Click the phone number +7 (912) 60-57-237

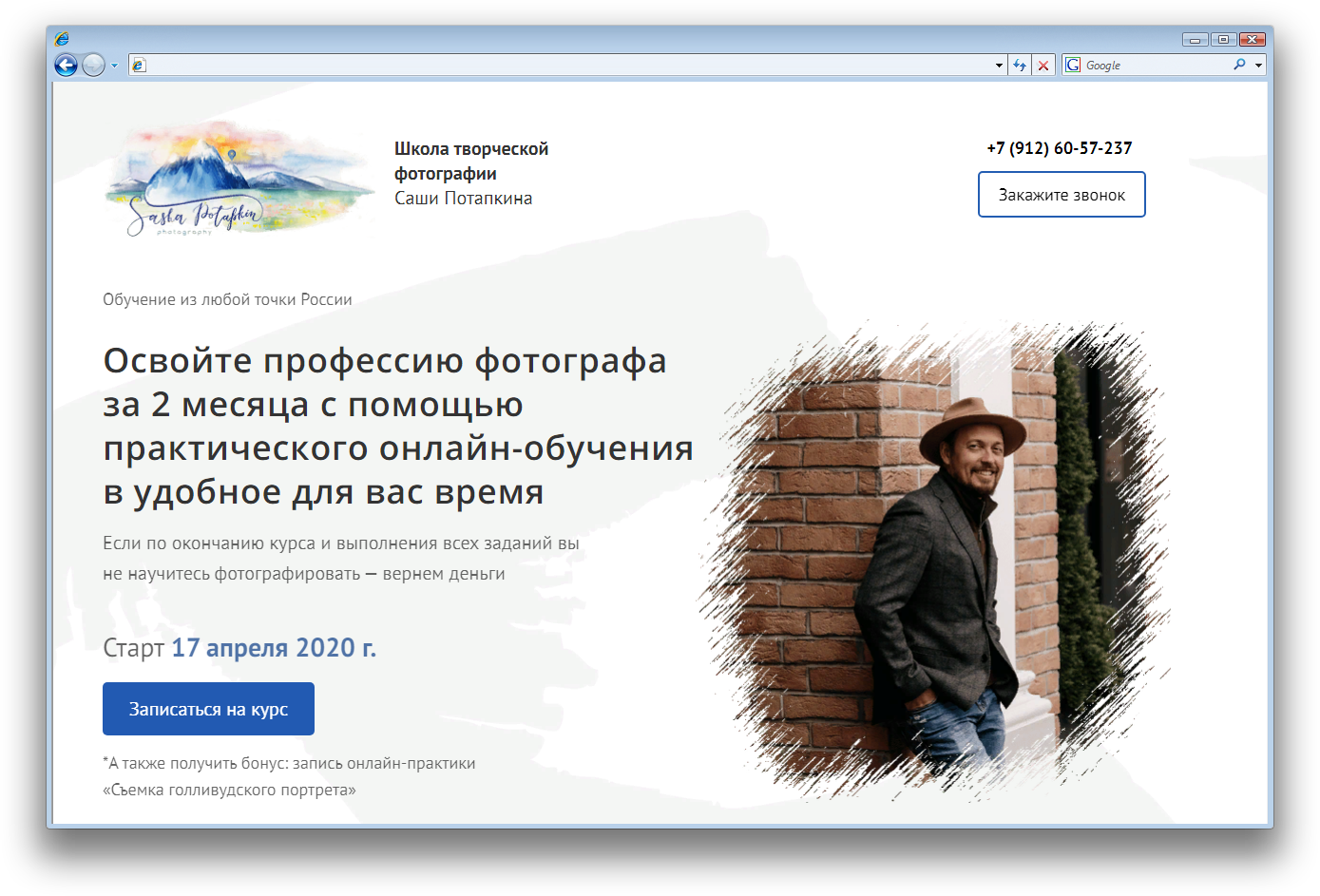(1059, 148)
